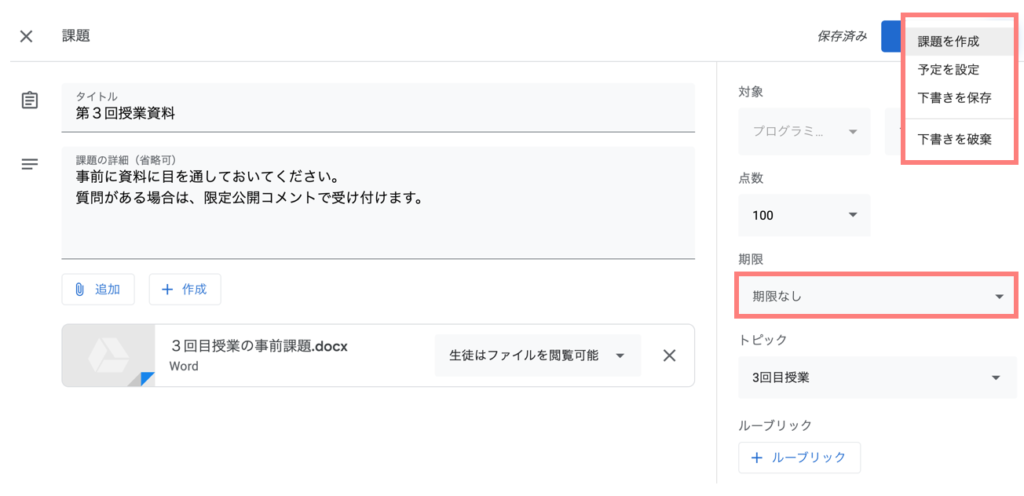Click the タイトル field with 第3回授業資料

click(x=378, y=108)
